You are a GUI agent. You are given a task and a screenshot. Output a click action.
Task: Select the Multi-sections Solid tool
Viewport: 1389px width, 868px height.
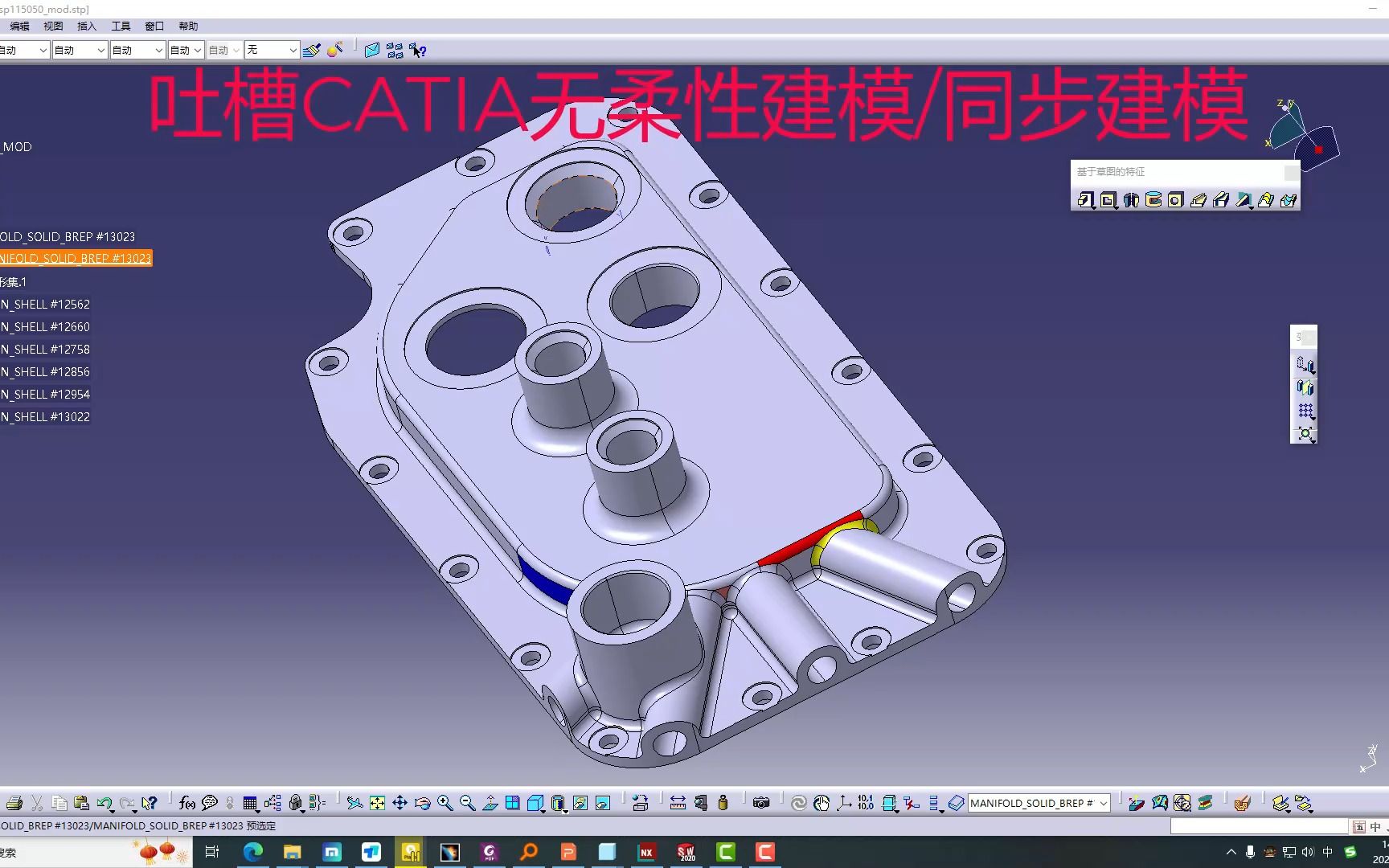1266,200
